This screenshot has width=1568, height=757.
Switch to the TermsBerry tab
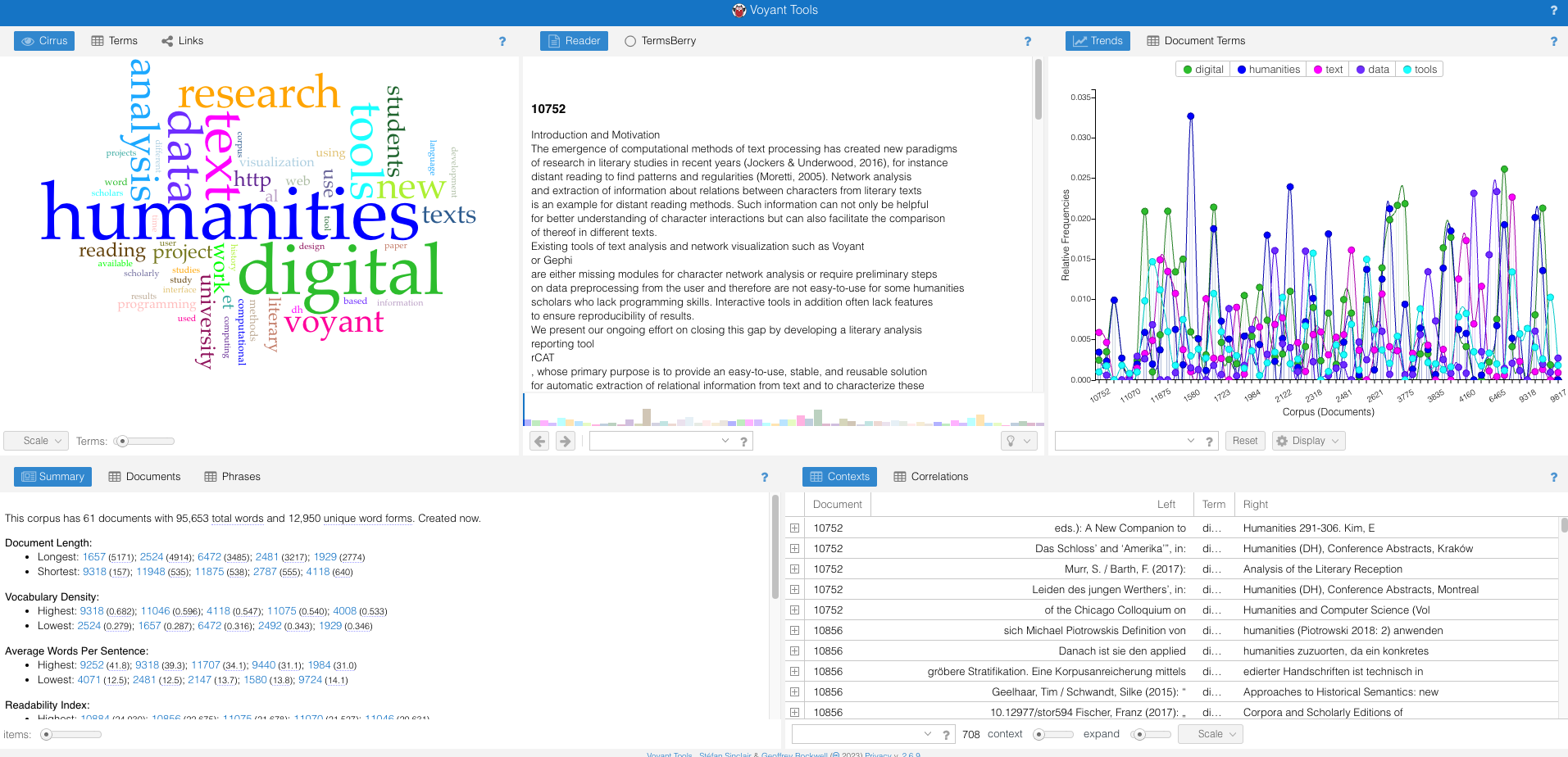point(660,41)
